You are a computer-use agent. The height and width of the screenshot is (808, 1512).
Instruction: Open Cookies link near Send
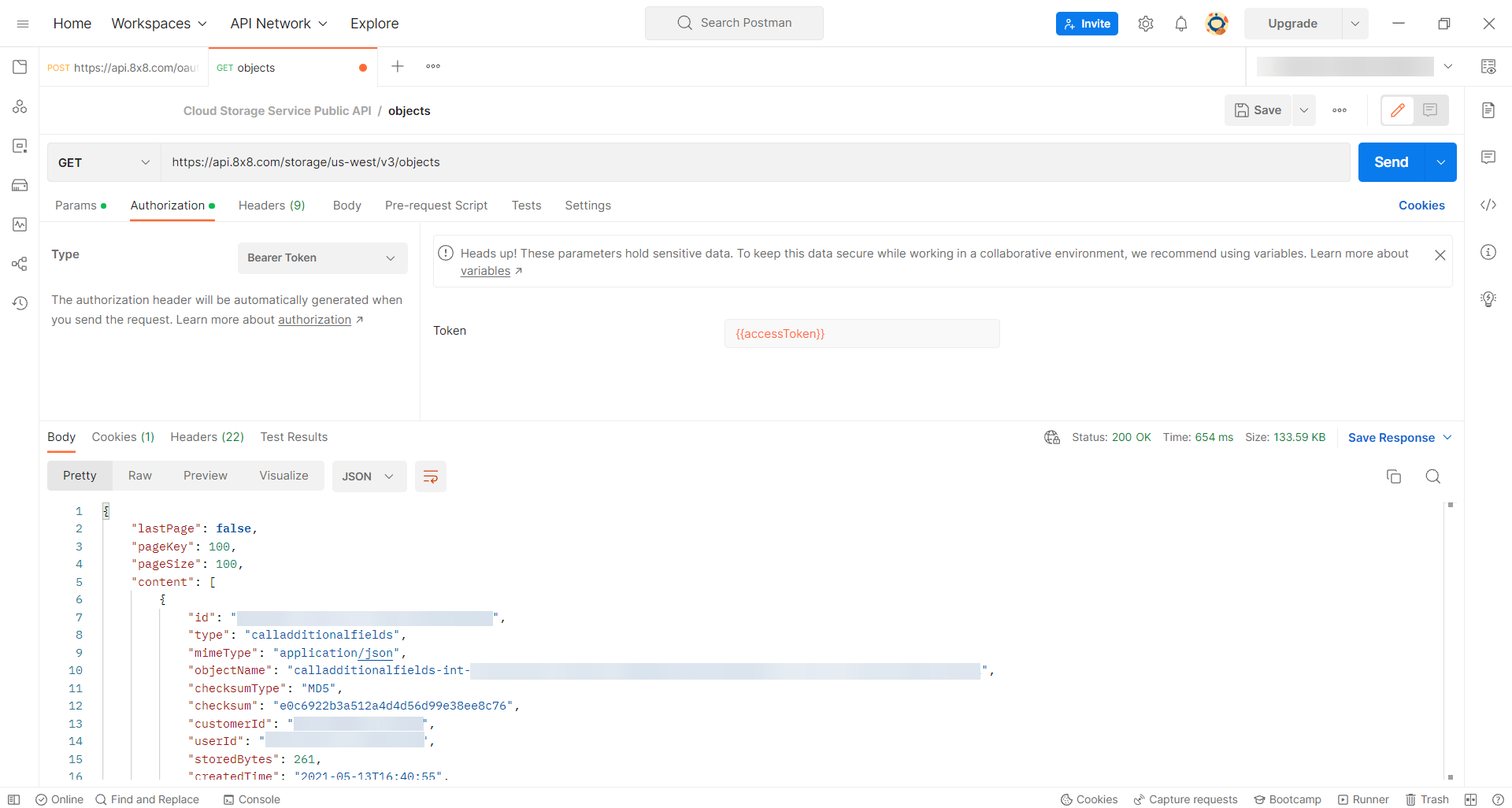pos(1421,206)
